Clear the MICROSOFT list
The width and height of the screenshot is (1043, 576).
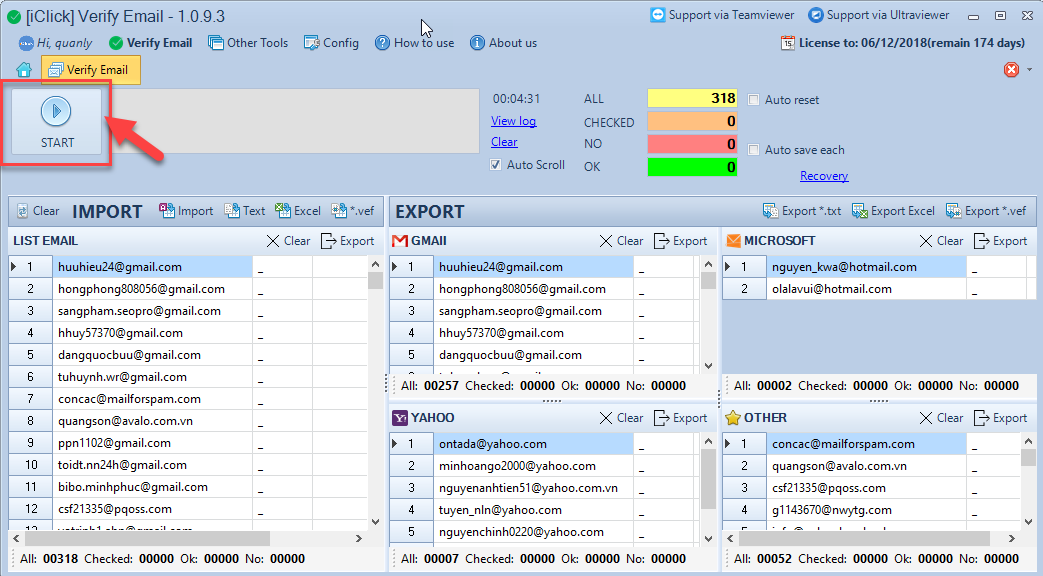[941, 241]
